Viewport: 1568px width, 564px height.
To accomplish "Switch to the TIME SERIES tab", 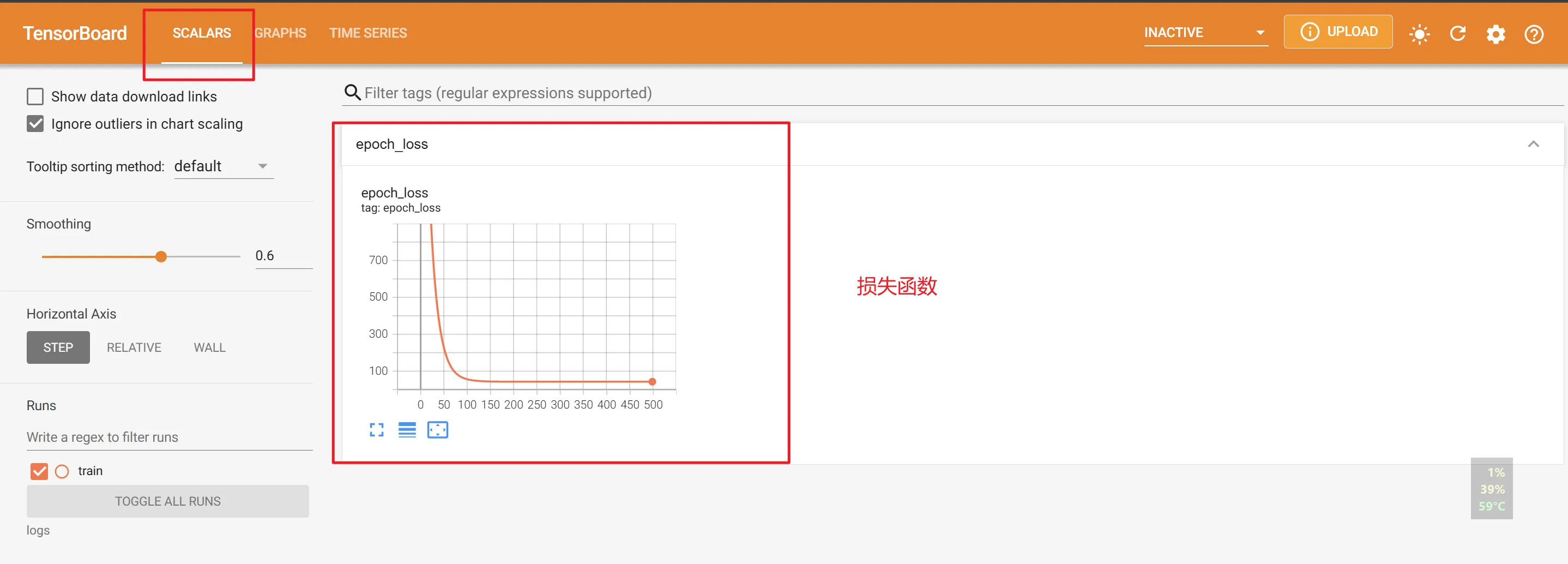I will (x=368, y=33).
